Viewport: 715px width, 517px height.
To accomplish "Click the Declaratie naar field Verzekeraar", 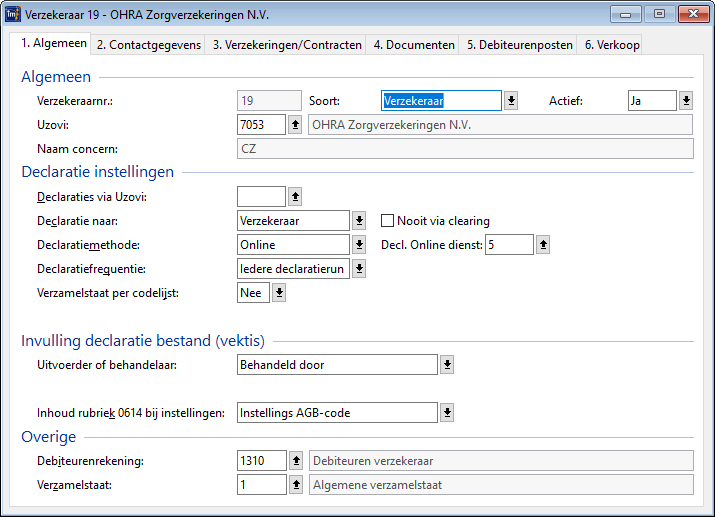I will pyautogui.click(x=293, y=221).
